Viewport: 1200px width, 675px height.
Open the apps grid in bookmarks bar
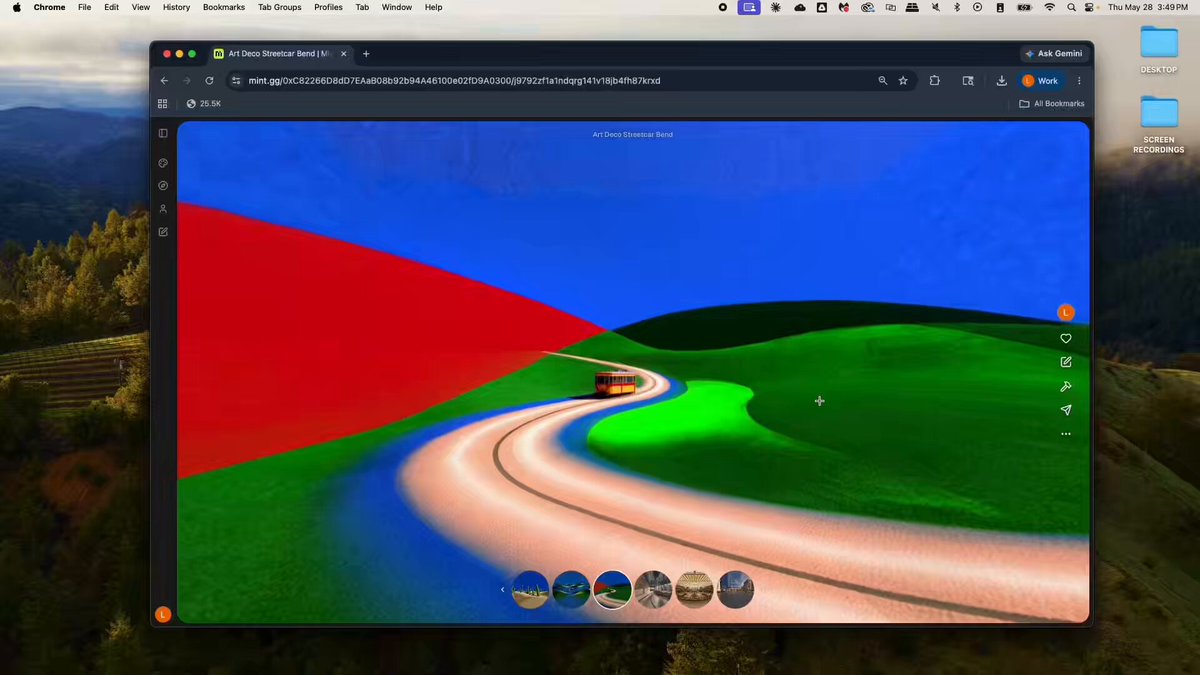click(x=163, y=104)
